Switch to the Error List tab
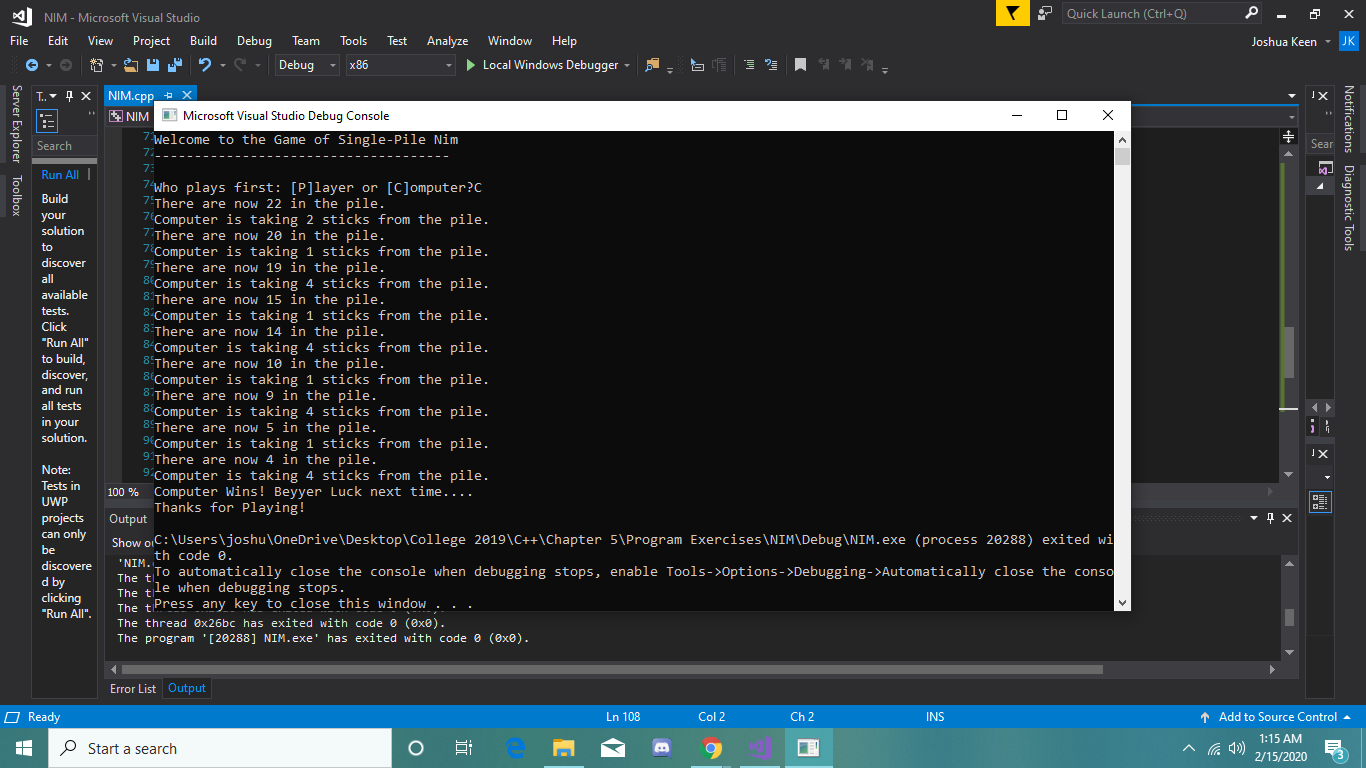 [x=132, y=688]
